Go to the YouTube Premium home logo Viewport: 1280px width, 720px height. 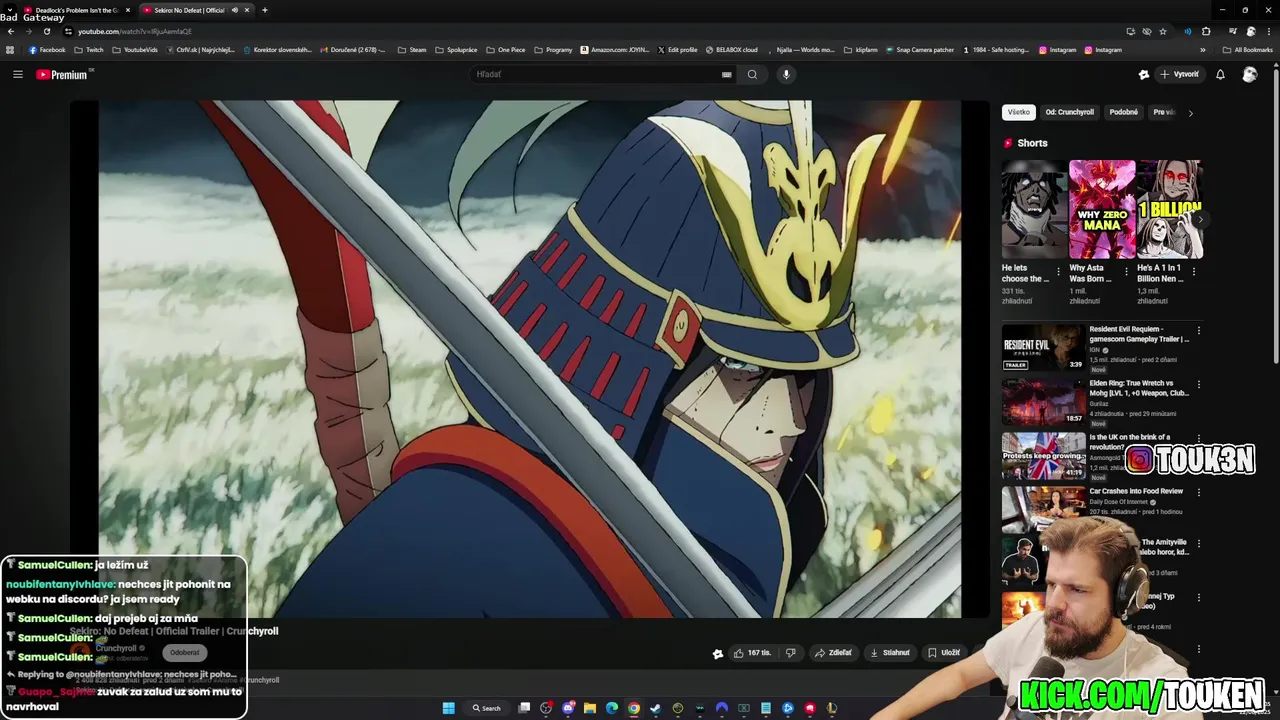[x=63, y=74]
